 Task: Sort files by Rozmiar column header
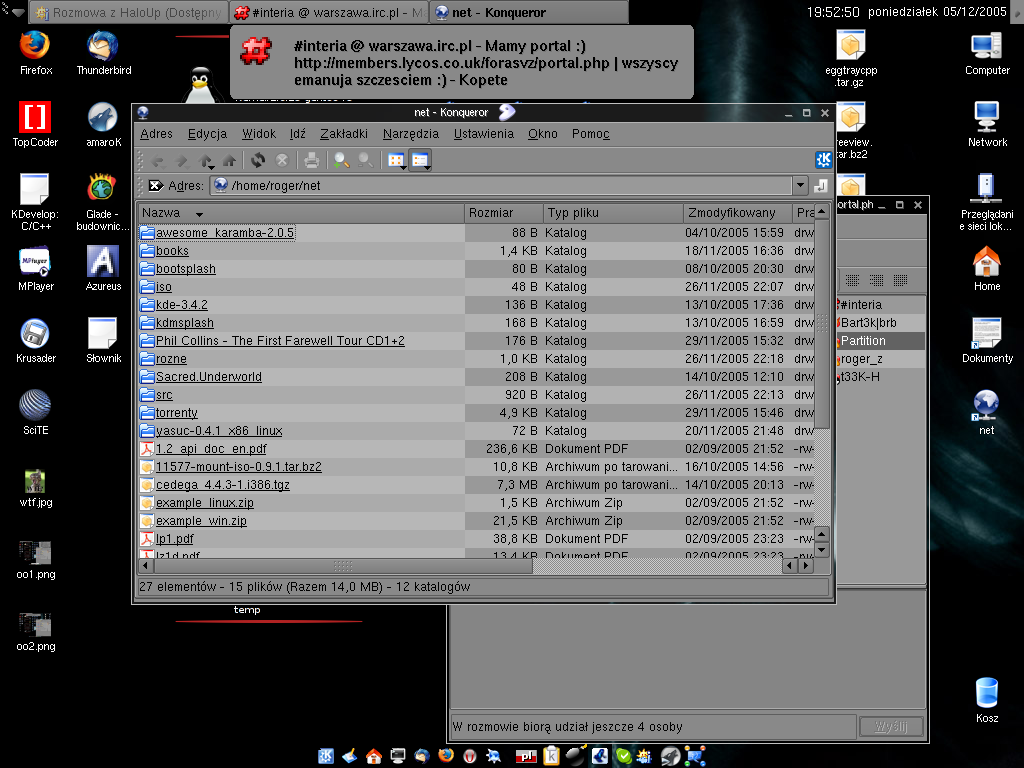pyautogui.click(x=504, y=213)
